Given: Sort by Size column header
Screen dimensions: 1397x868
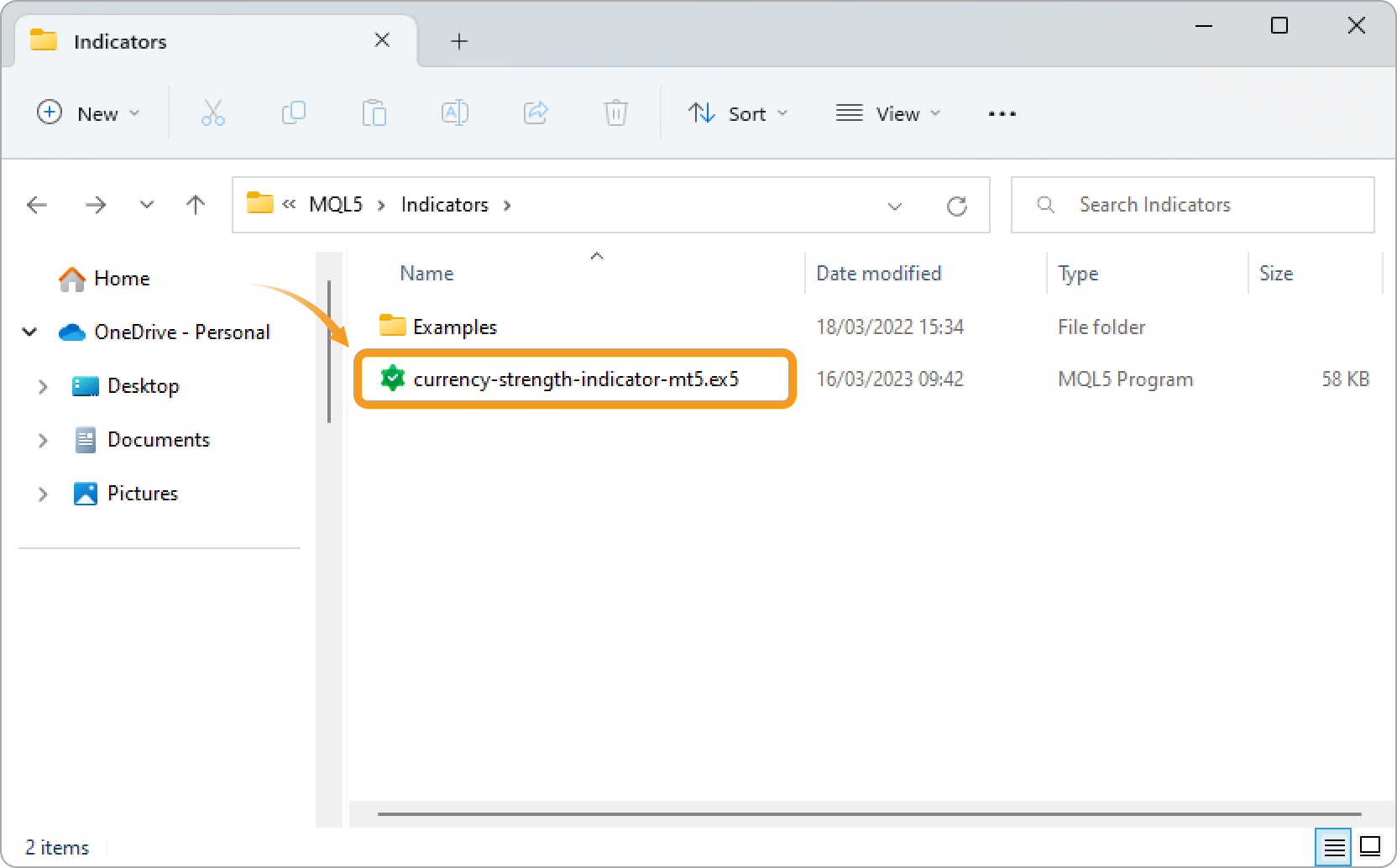Looking at the screenshot, I should [1276, 274].
